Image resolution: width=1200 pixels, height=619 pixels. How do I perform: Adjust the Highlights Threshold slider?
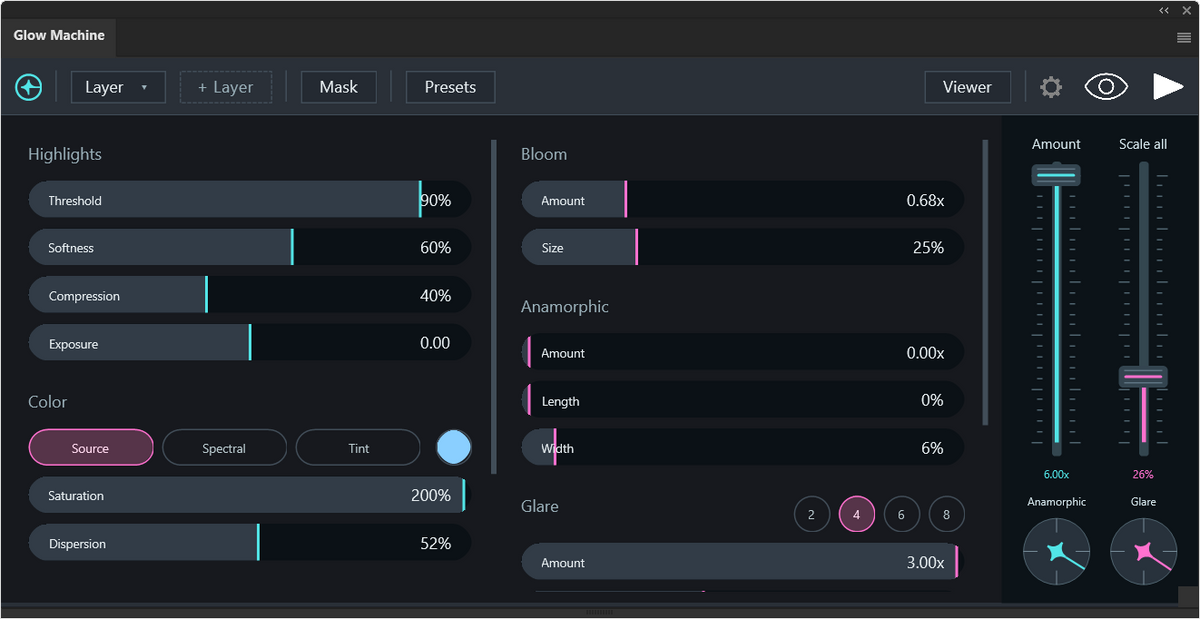249,200
